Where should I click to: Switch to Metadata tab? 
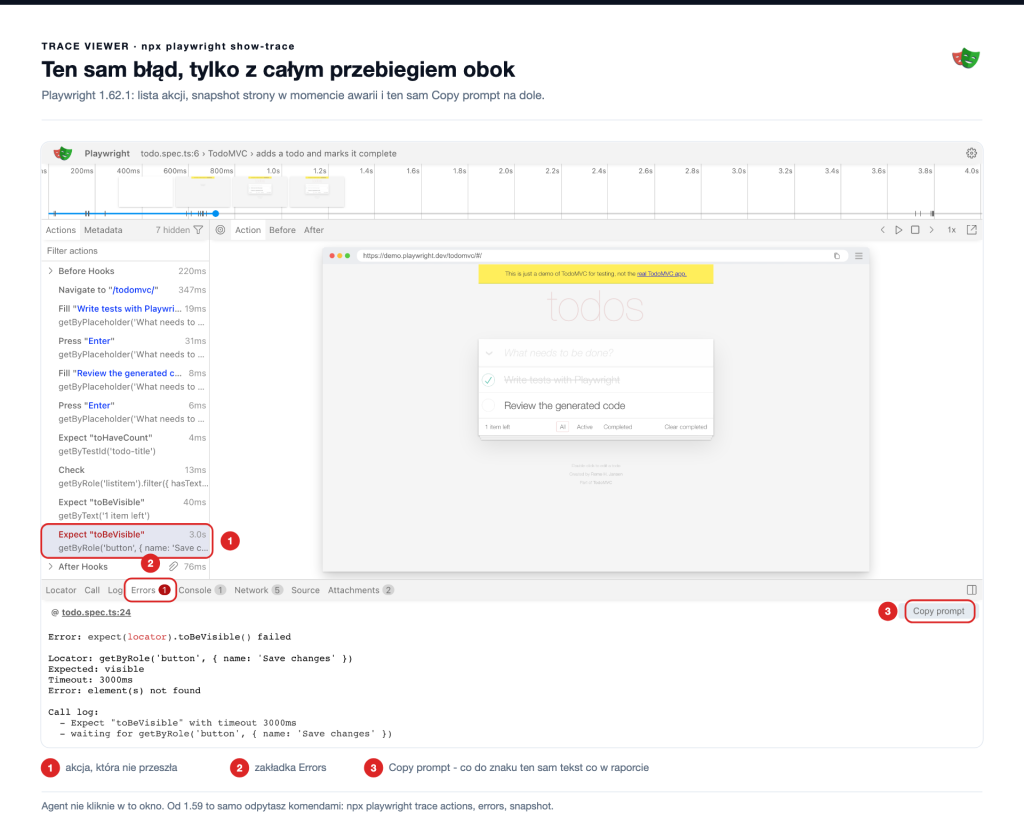pos(103,230)
